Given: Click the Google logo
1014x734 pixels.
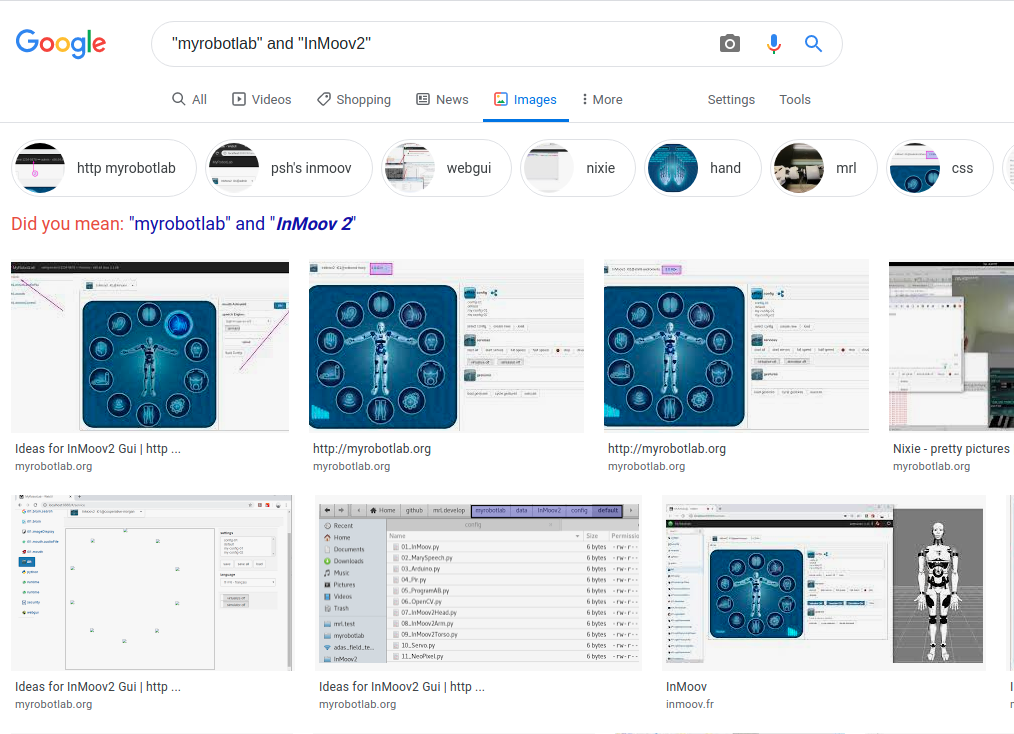Looking at the screenshot, I should 61,43.
